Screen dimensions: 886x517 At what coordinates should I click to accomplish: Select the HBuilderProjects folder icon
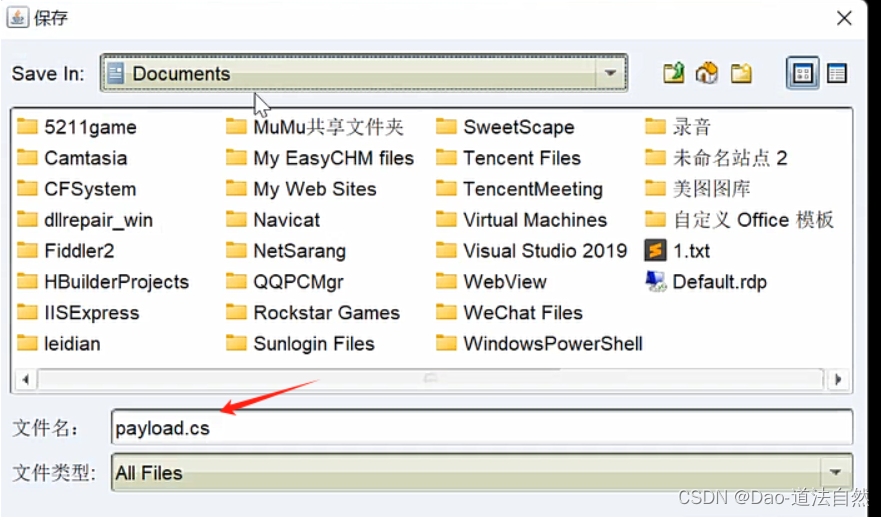(x=27, y=281)
